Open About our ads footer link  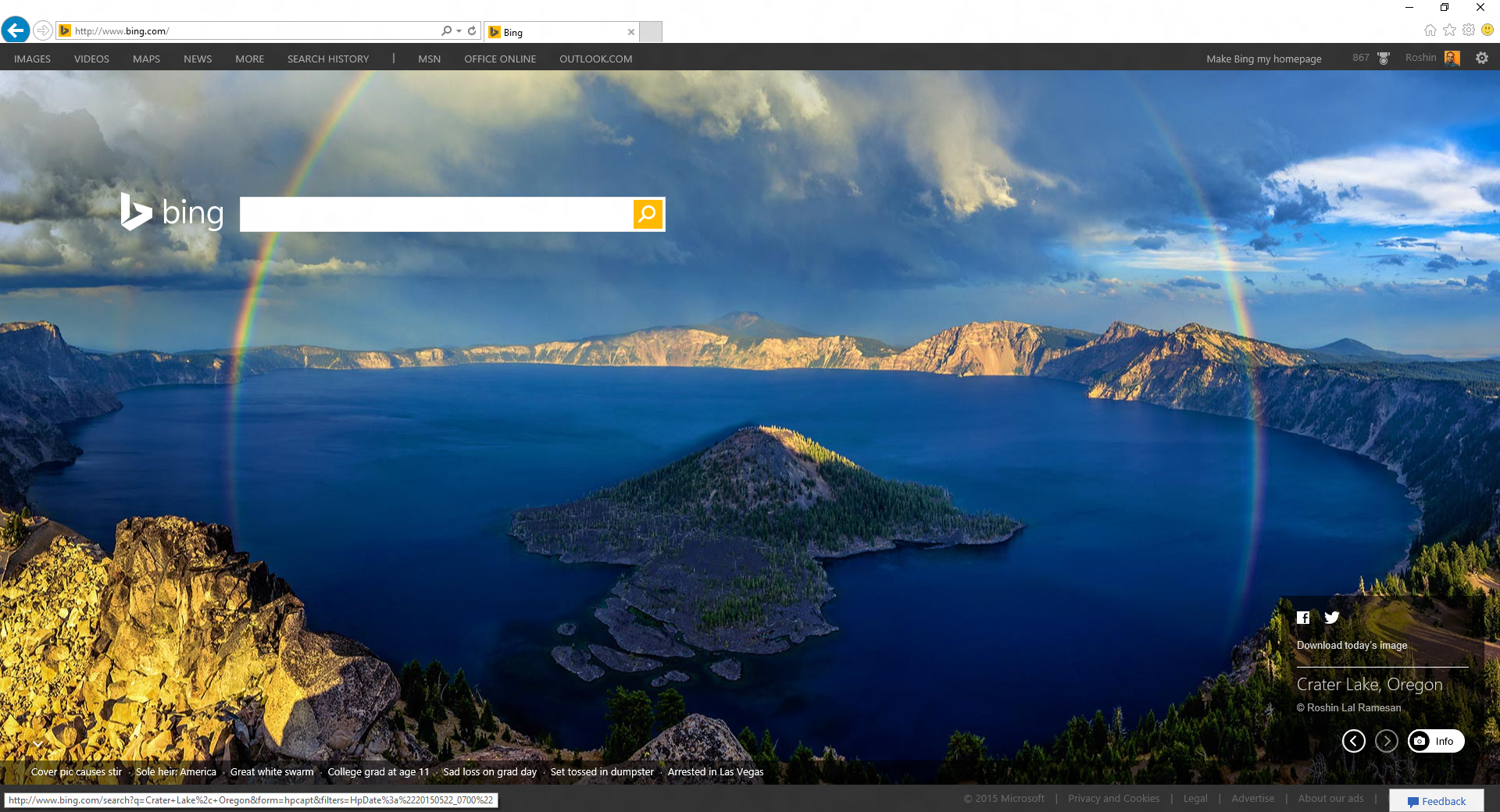click(1330, 798)
